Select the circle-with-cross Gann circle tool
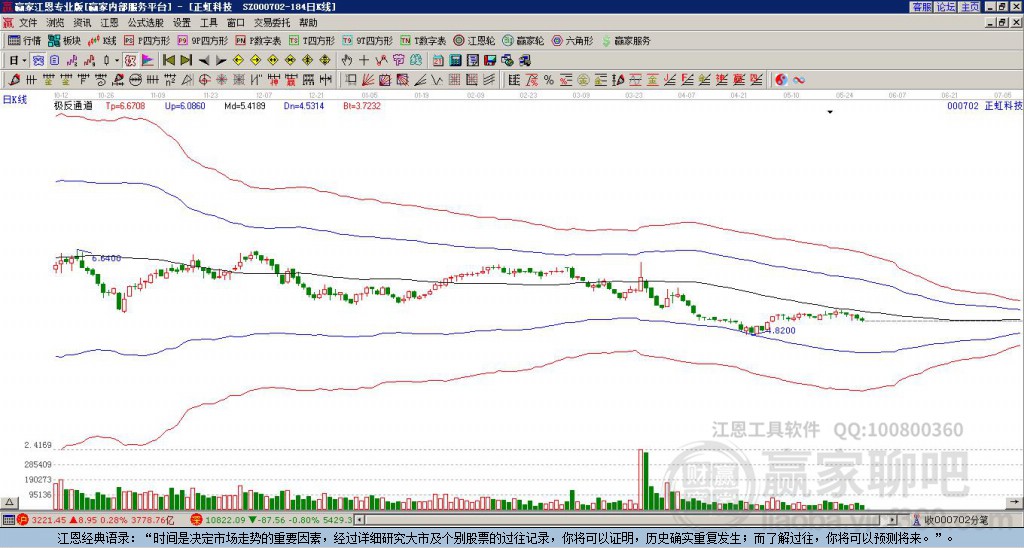Image resolution: width=1024 pixels, height=548 pixels. pyautogui.click(x=204, y=80)
